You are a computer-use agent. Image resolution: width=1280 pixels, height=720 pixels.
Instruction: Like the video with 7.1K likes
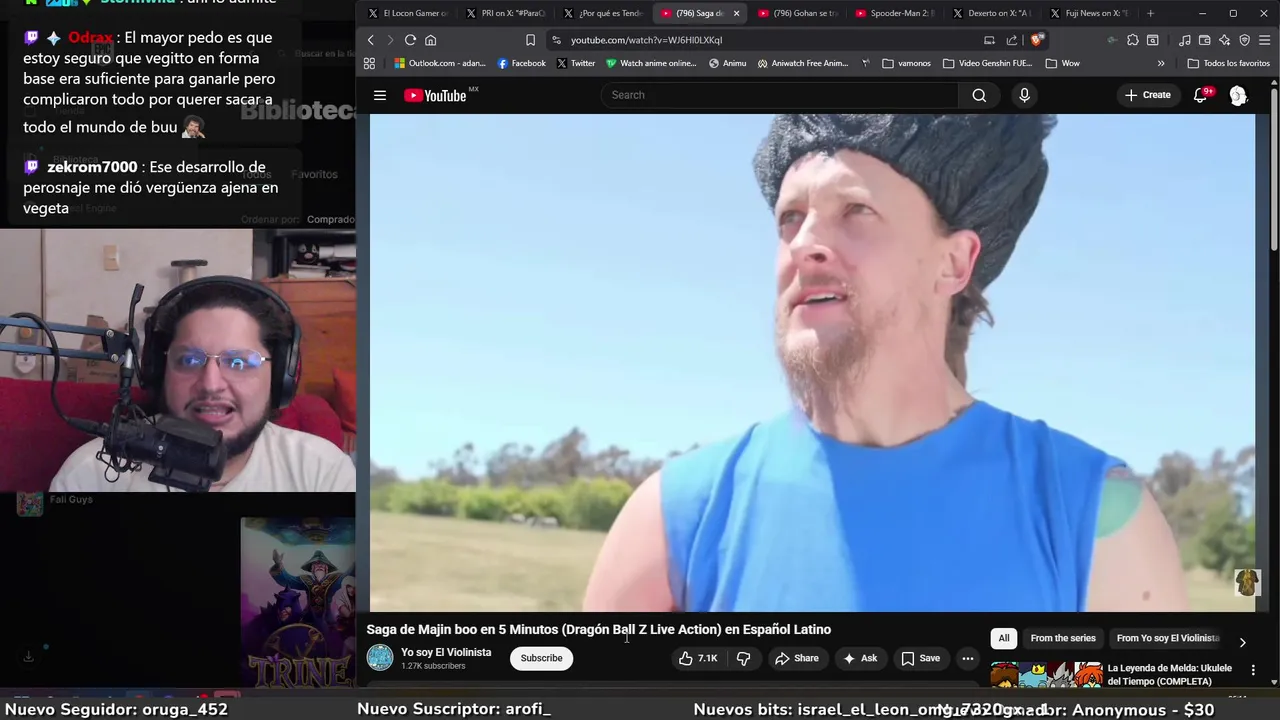pyautogui.click(x=698, y=658)
